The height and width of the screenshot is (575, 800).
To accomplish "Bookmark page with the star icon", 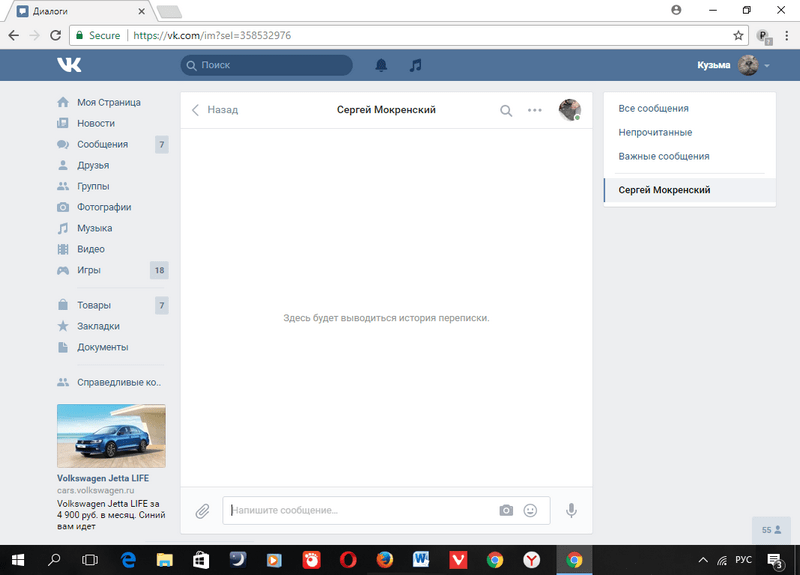I will click(738, 35).
